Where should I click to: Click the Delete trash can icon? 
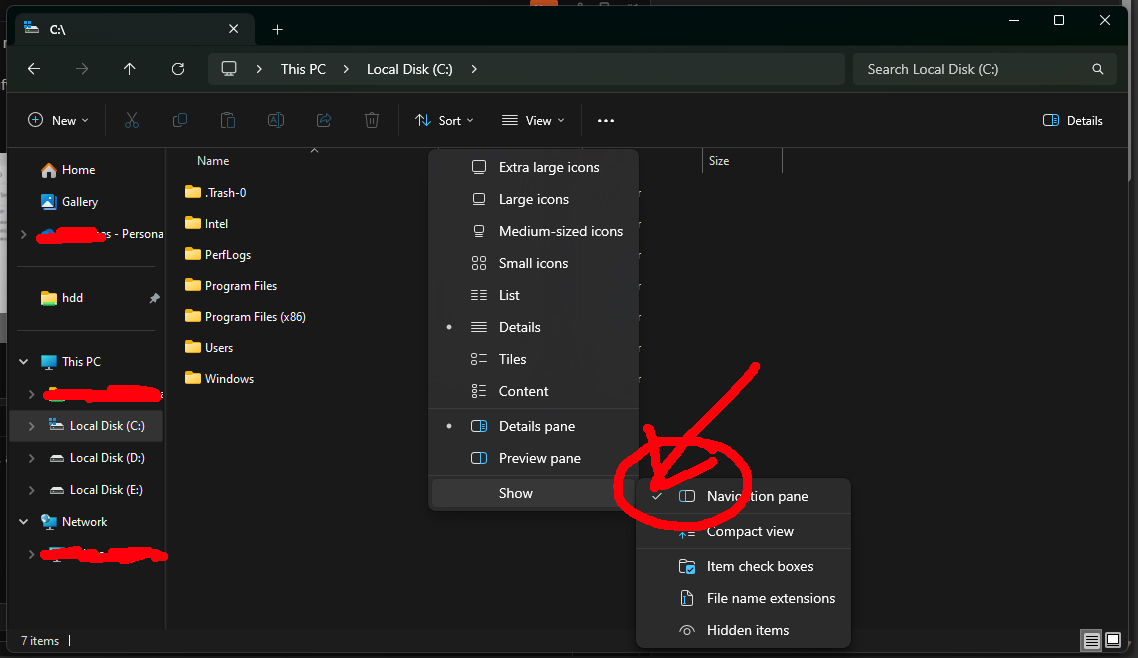pyautogui.click(x=372, y=120)
